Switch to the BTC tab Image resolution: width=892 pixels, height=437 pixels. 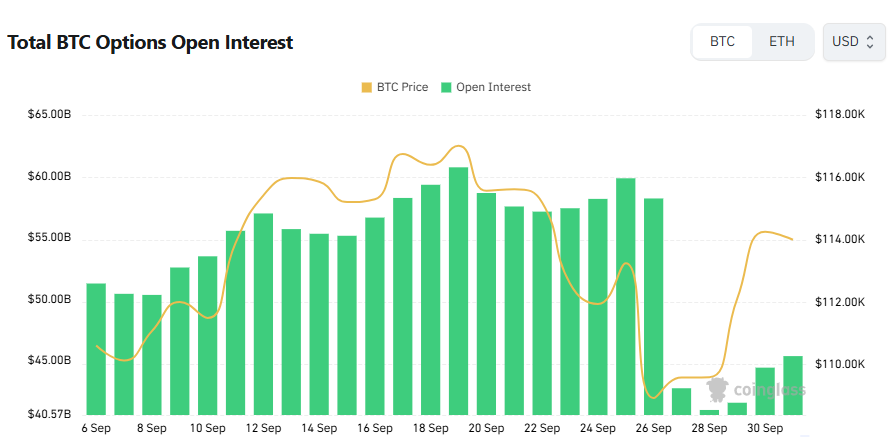(722, 42)
